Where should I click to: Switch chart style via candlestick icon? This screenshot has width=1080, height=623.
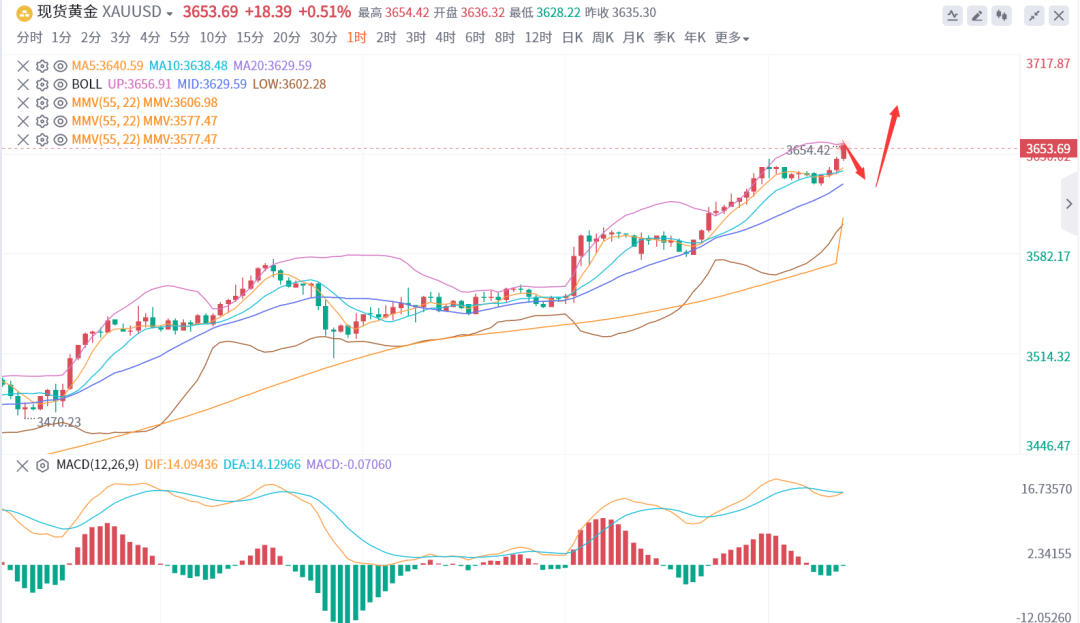1003,15
